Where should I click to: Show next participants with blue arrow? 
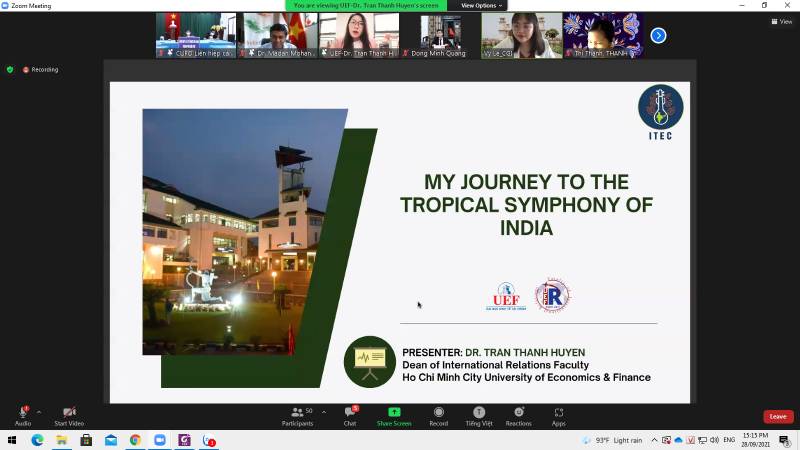(658, 35)
